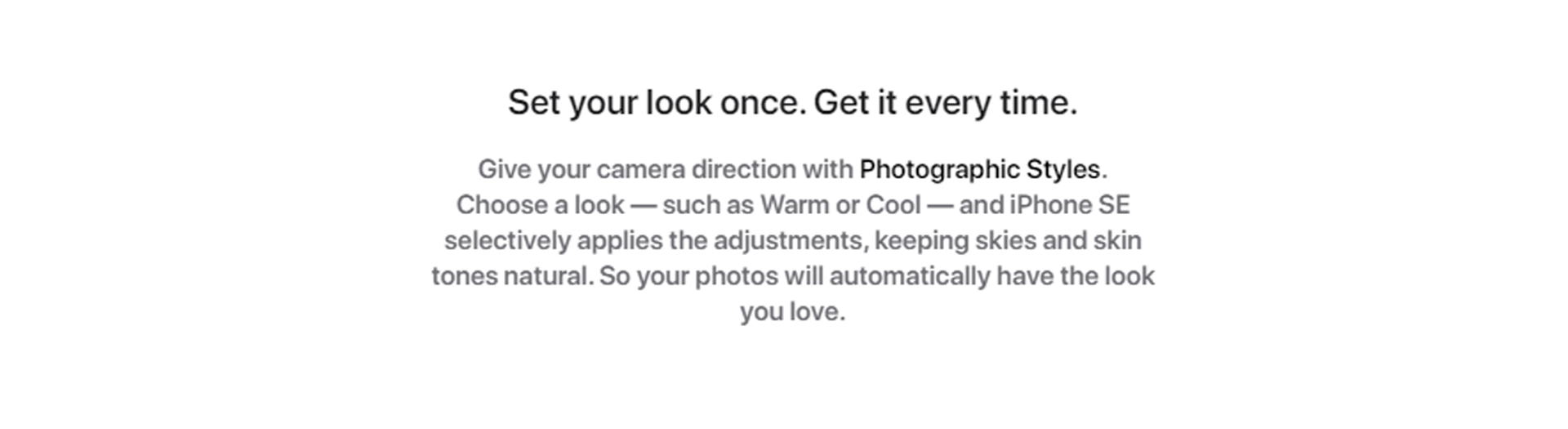Click the 'Get it every time.' heading text
Image resolution: width=1568 pixels, height=429 pixels.
(946, 103)
